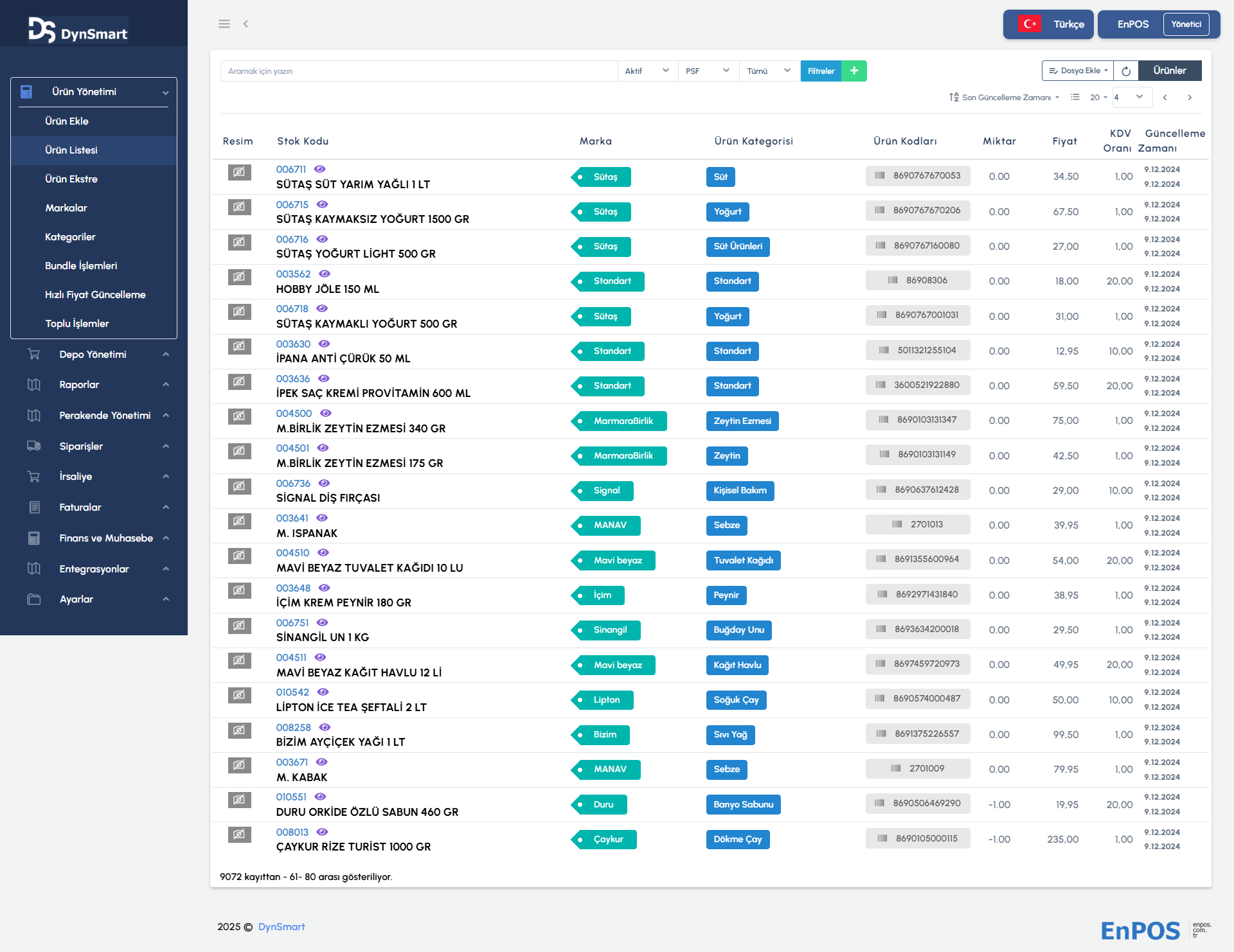Toggle the eye icon beside code 004500
This screenshot has height=952, width=1234.
[x=326, y=413]
